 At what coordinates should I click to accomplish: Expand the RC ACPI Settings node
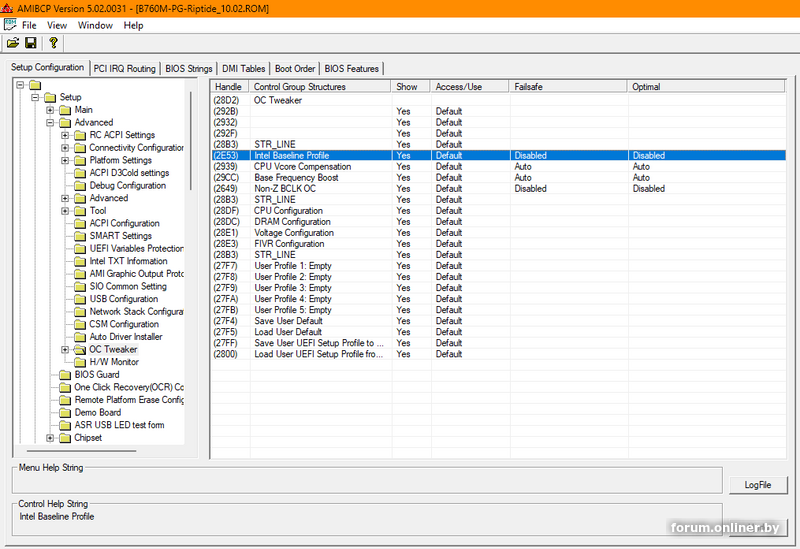pos(65,135)
